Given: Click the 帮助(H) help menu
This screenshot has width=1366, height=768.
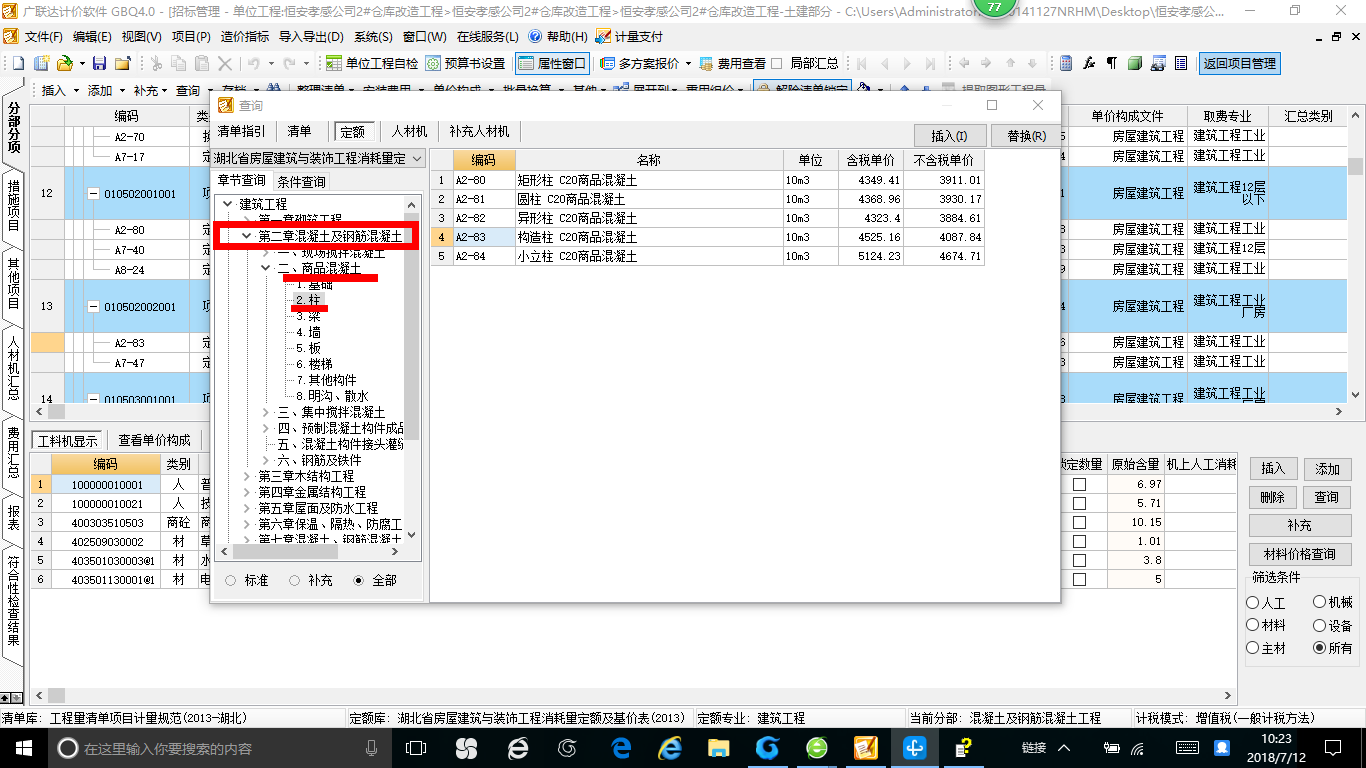Looking at the screenshot, I should coord(558,36).
